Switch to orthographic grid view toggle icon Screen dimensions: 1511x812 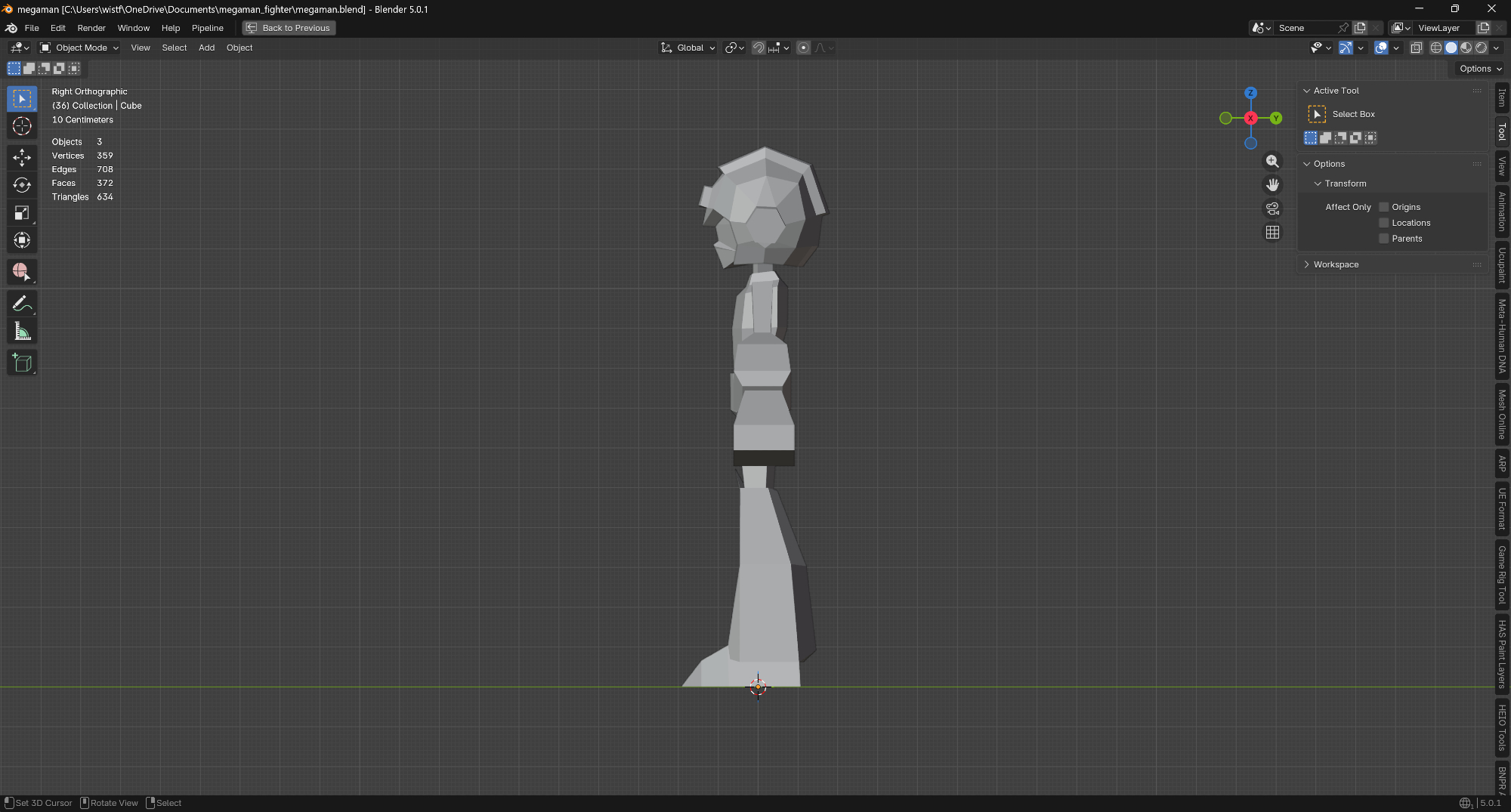point(1272,233)
